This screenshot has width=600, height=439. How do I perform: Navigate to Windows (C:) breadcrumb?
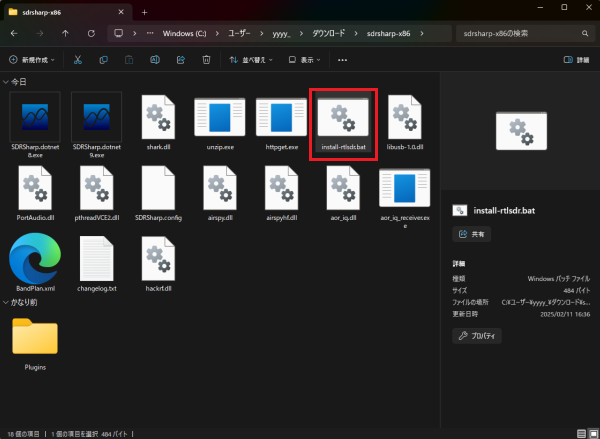184,34
